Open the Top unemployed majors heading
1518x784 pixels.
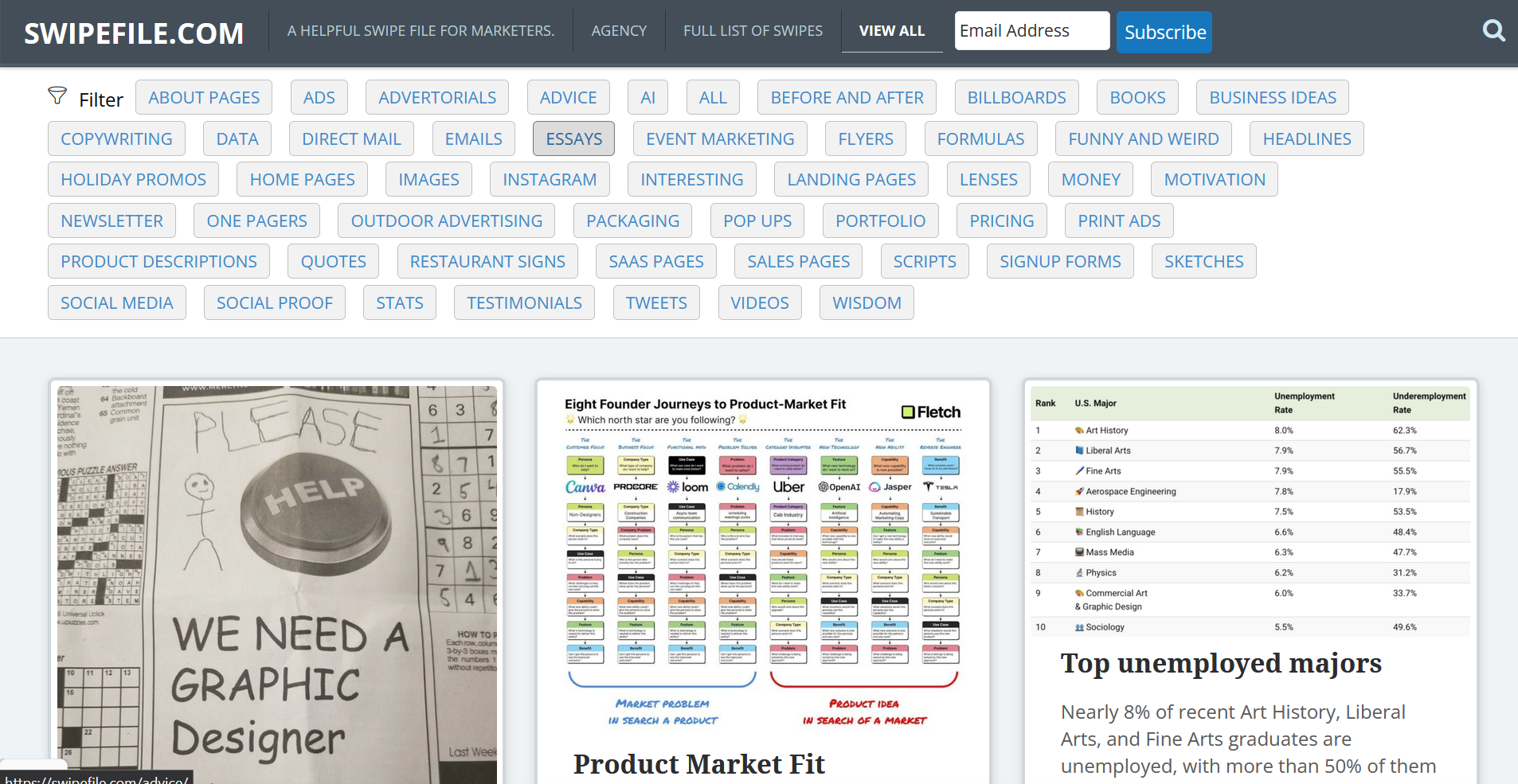click(1220, 663)
